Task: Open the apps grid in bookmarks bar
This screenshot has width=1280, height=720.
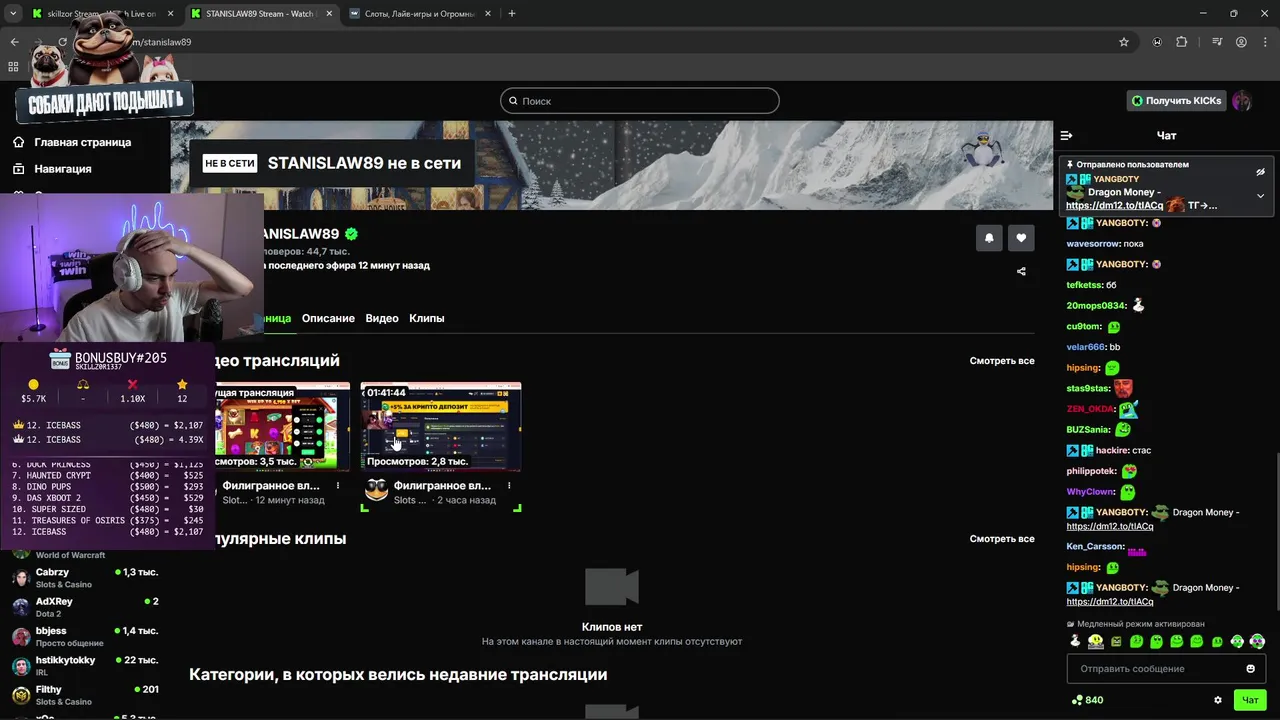Action: coord(13,67)
